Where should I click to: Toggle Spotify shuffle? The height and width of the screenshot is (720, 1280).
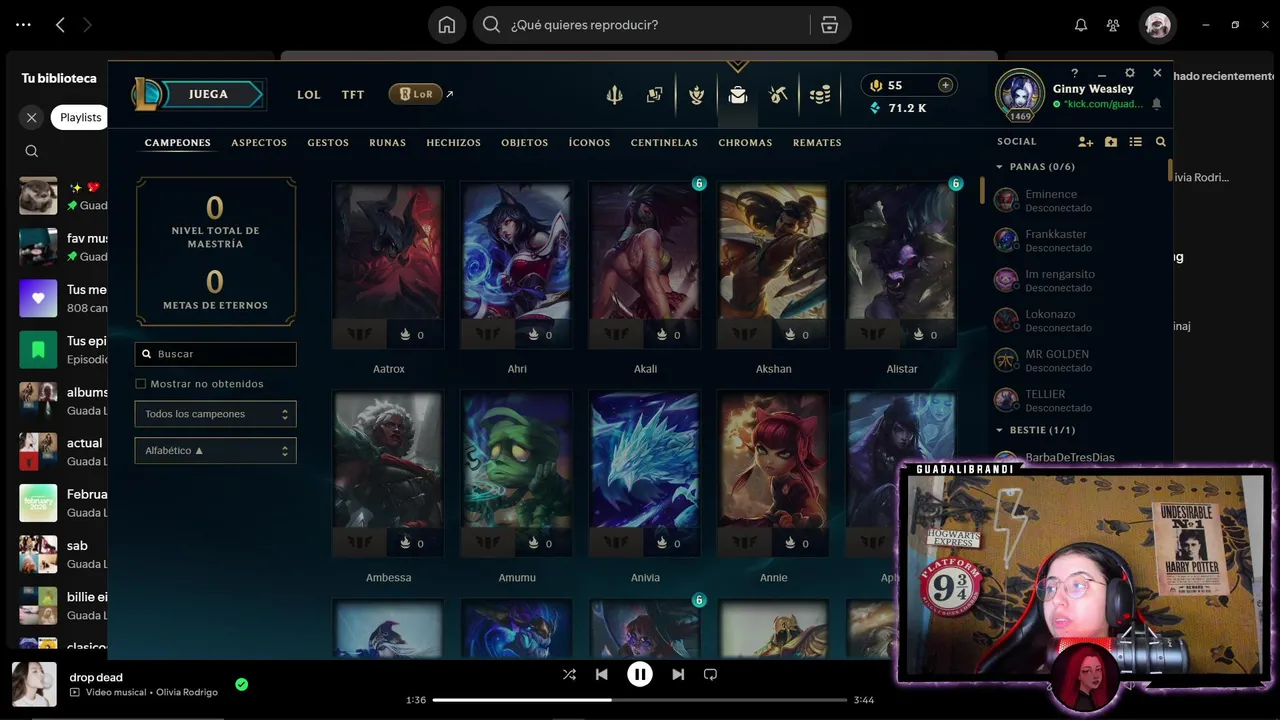(569, 674)
